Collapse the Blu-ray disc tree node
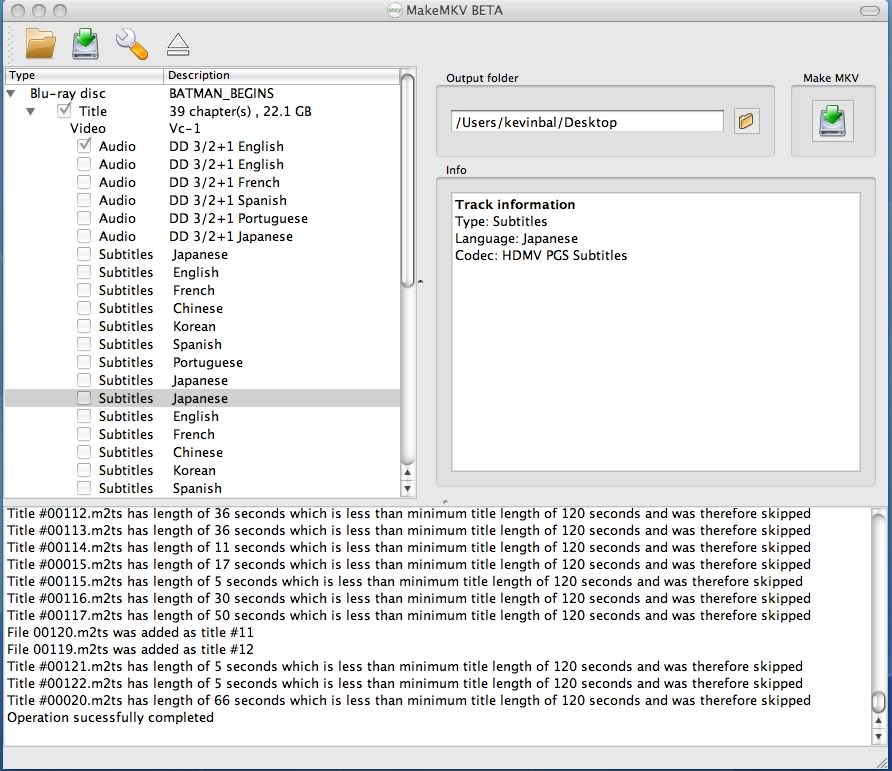 click(11, 93)
